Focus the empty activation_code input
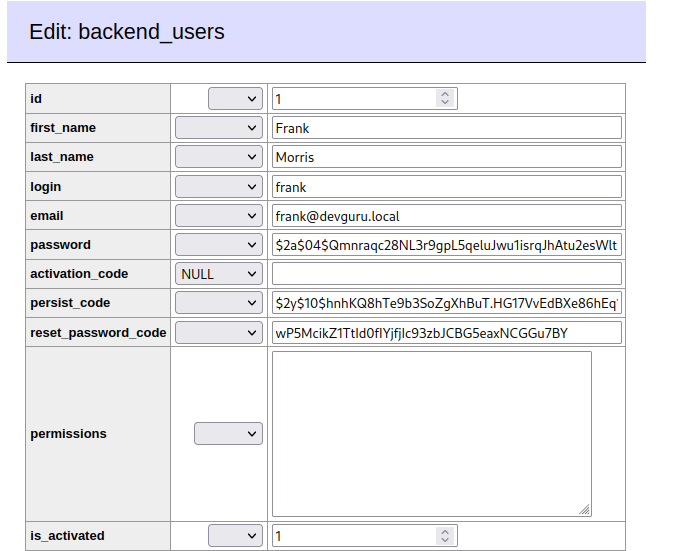The height and width of the screenshot is (551, 689). coord(446,273)
